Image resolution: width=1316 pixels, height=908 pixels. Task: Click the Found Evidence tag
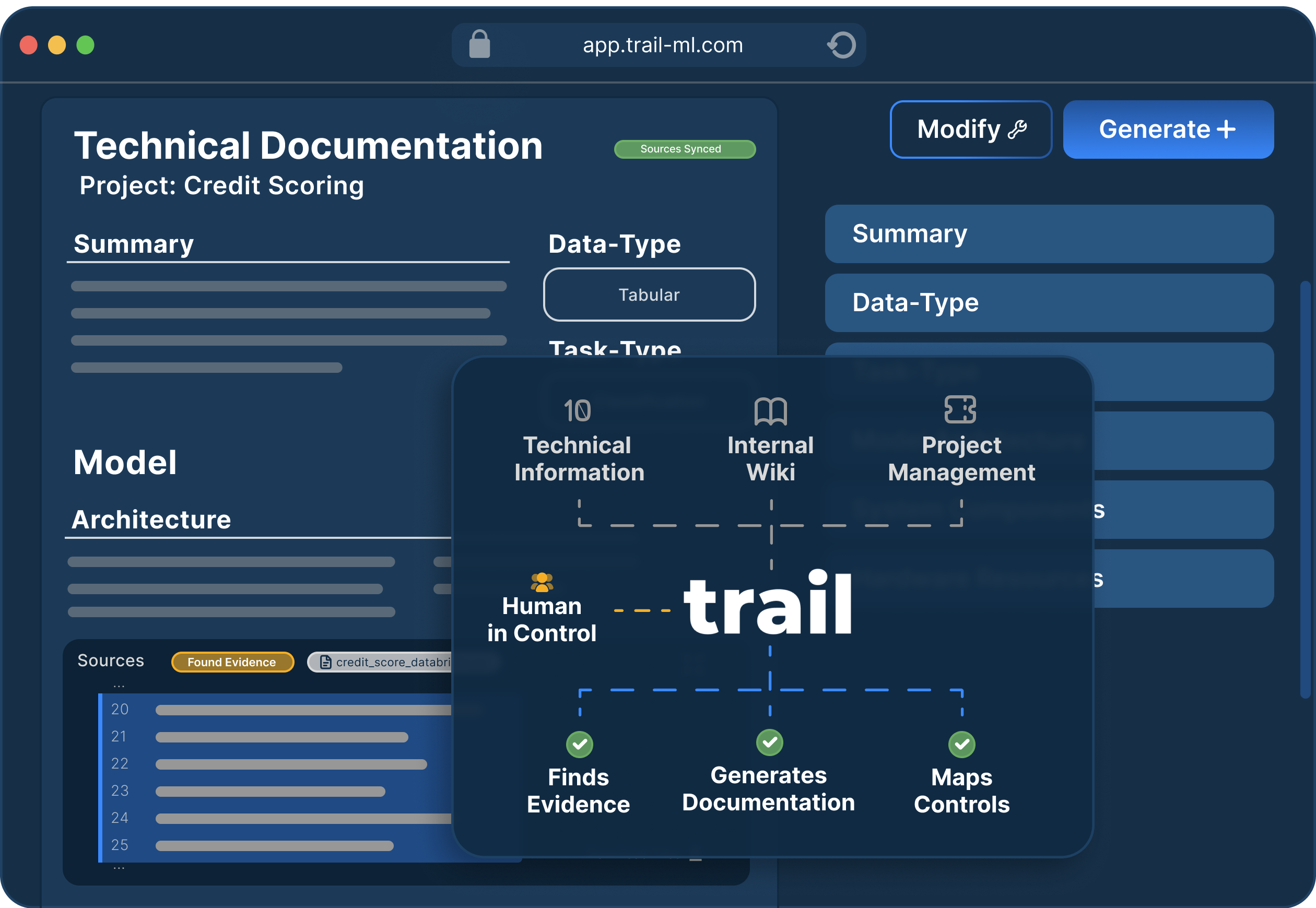point(232,662)
